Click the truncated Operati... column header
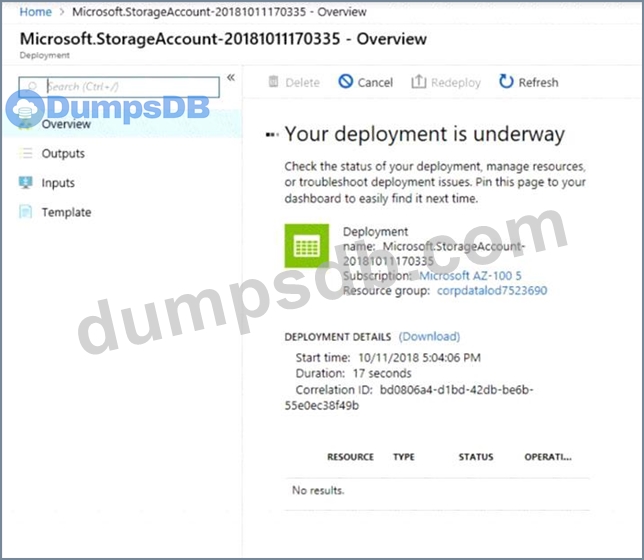The width and height of the screenshot is (644, 560). click(548, 457)
